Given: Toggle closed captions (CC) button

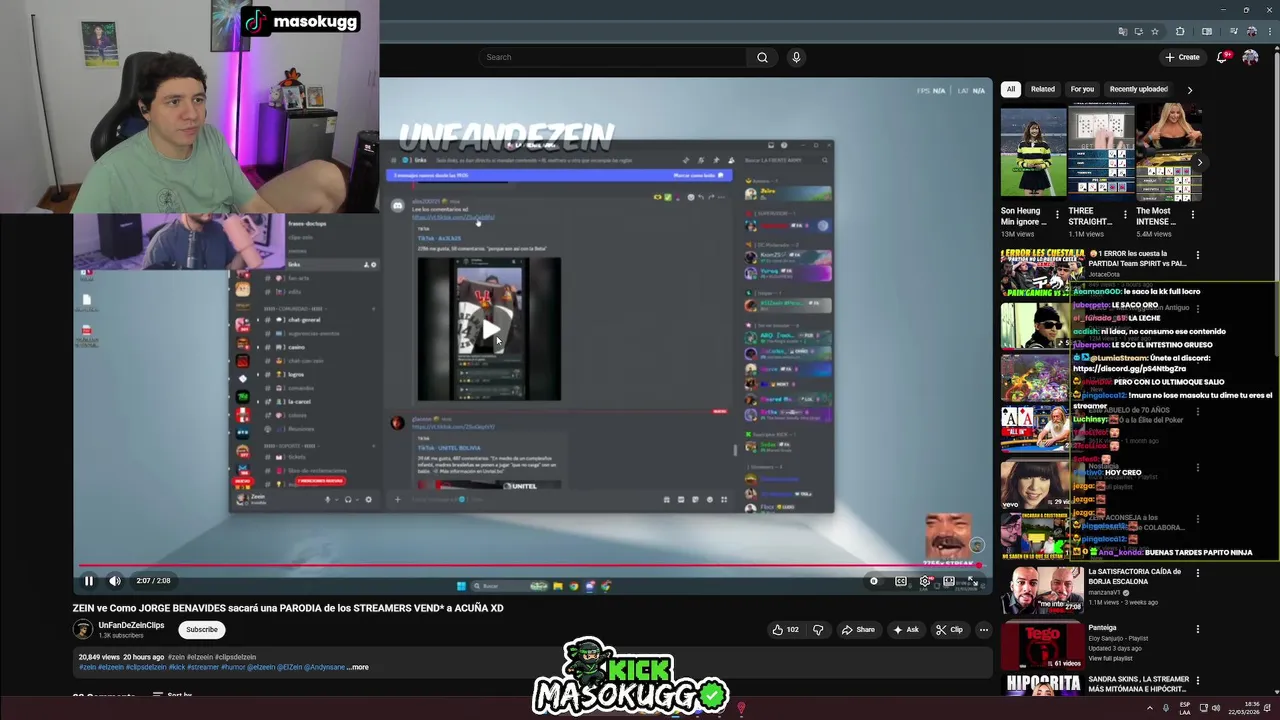Looking at the screenshot, I should [901, 581].
